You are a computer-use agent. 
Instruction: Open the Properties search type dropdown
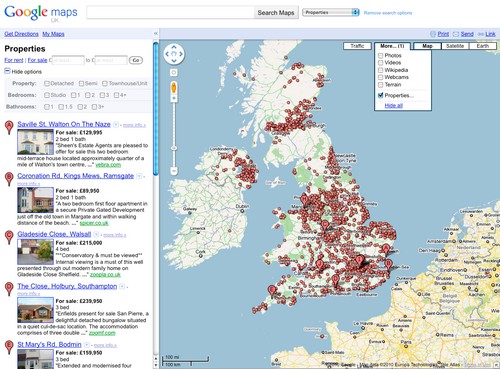point(331,12)
